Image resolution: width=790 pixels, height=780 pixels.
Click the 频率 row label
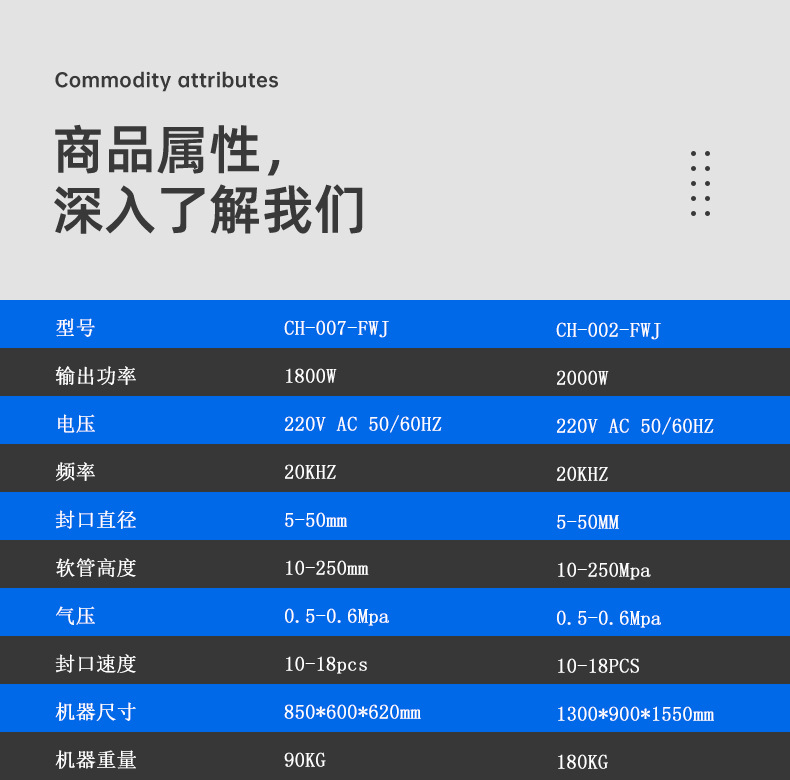pyautogui.click(x=76, y=472)
